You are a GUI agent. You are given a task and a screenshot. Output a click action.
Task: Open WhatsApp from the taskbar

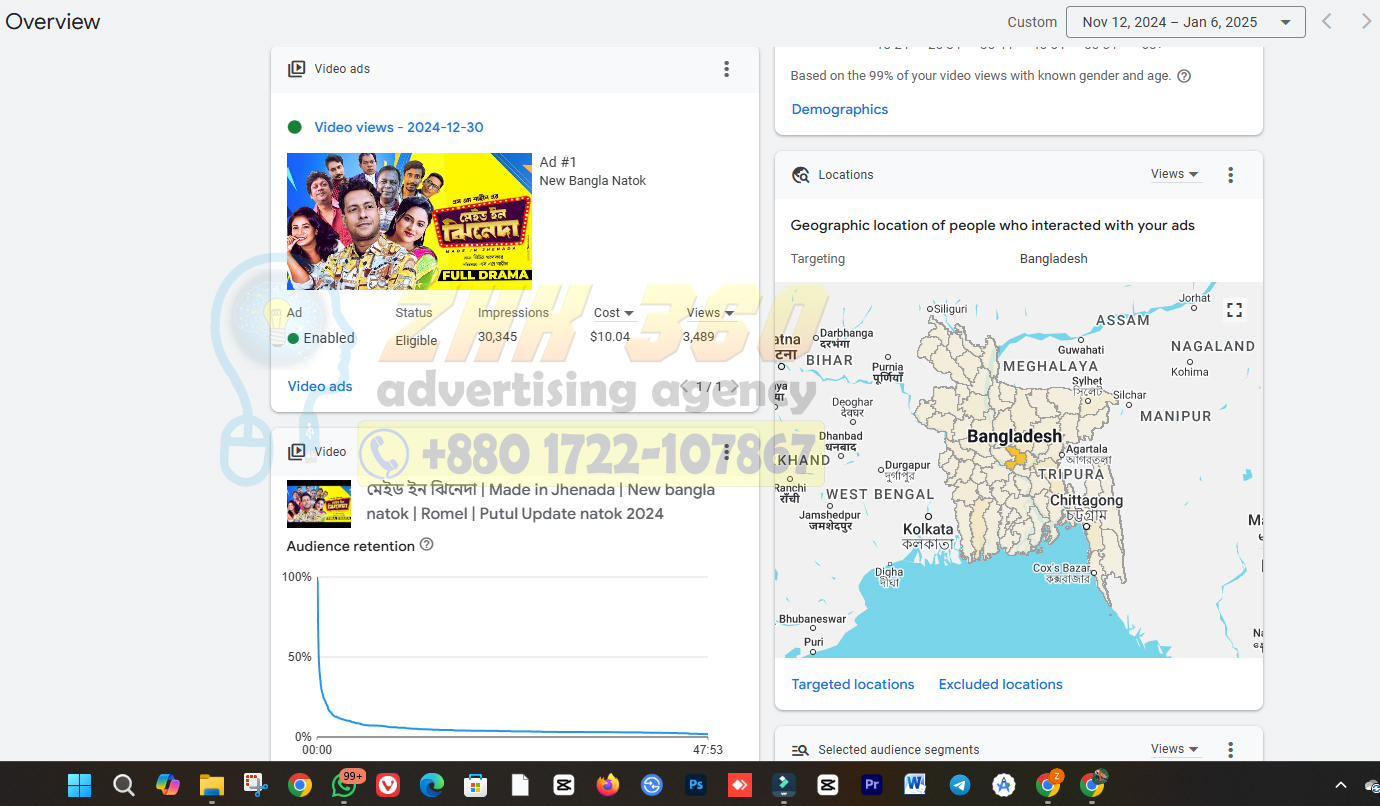point(345,785)
